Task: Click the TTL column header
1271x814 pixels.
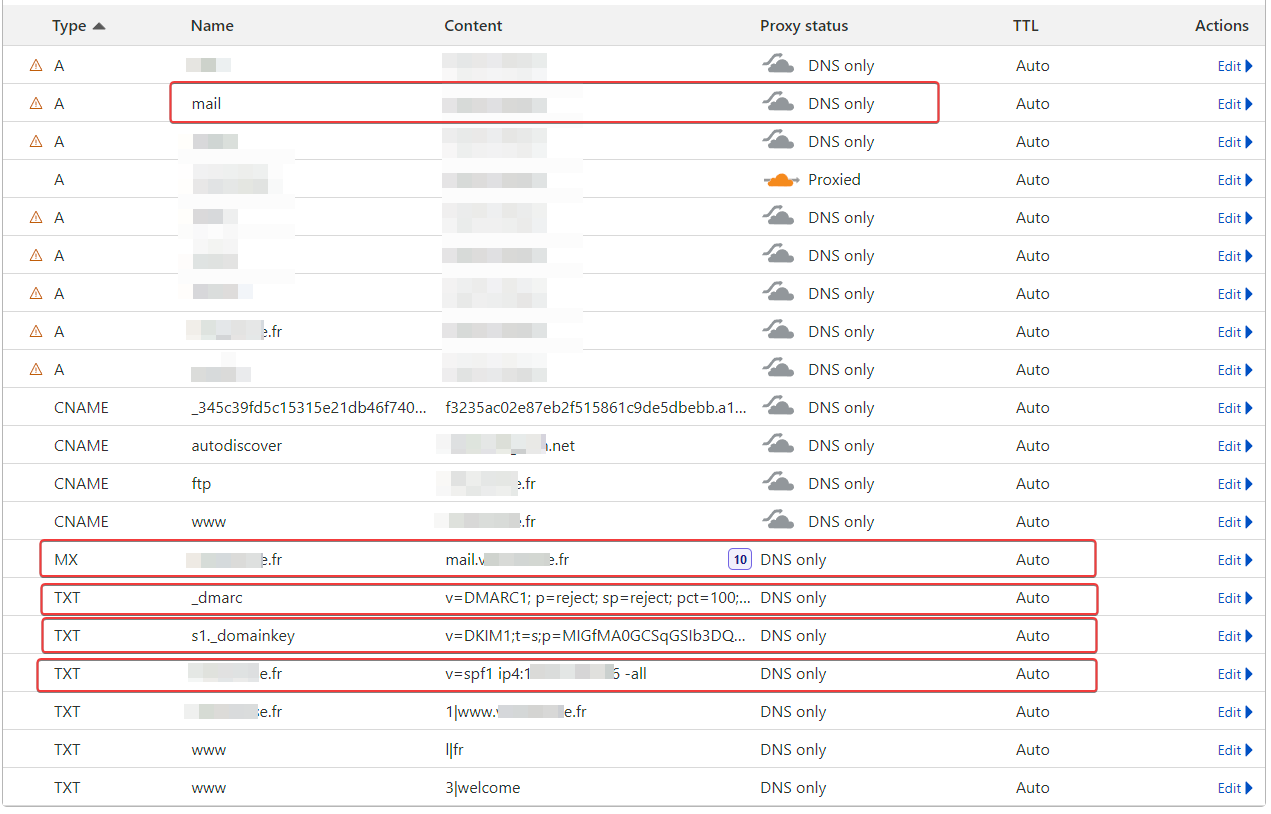Action: coord(1025,26)
